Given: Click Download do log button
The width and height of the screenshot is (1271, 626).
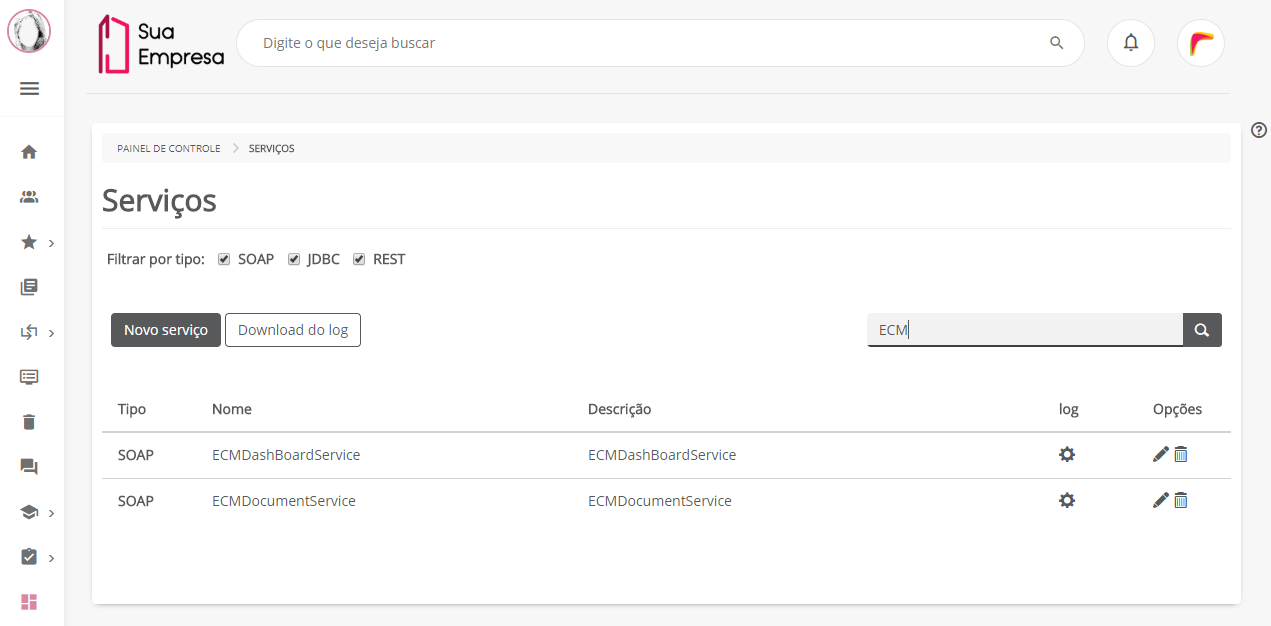Looking at the screenshot, I should point(293,330).
